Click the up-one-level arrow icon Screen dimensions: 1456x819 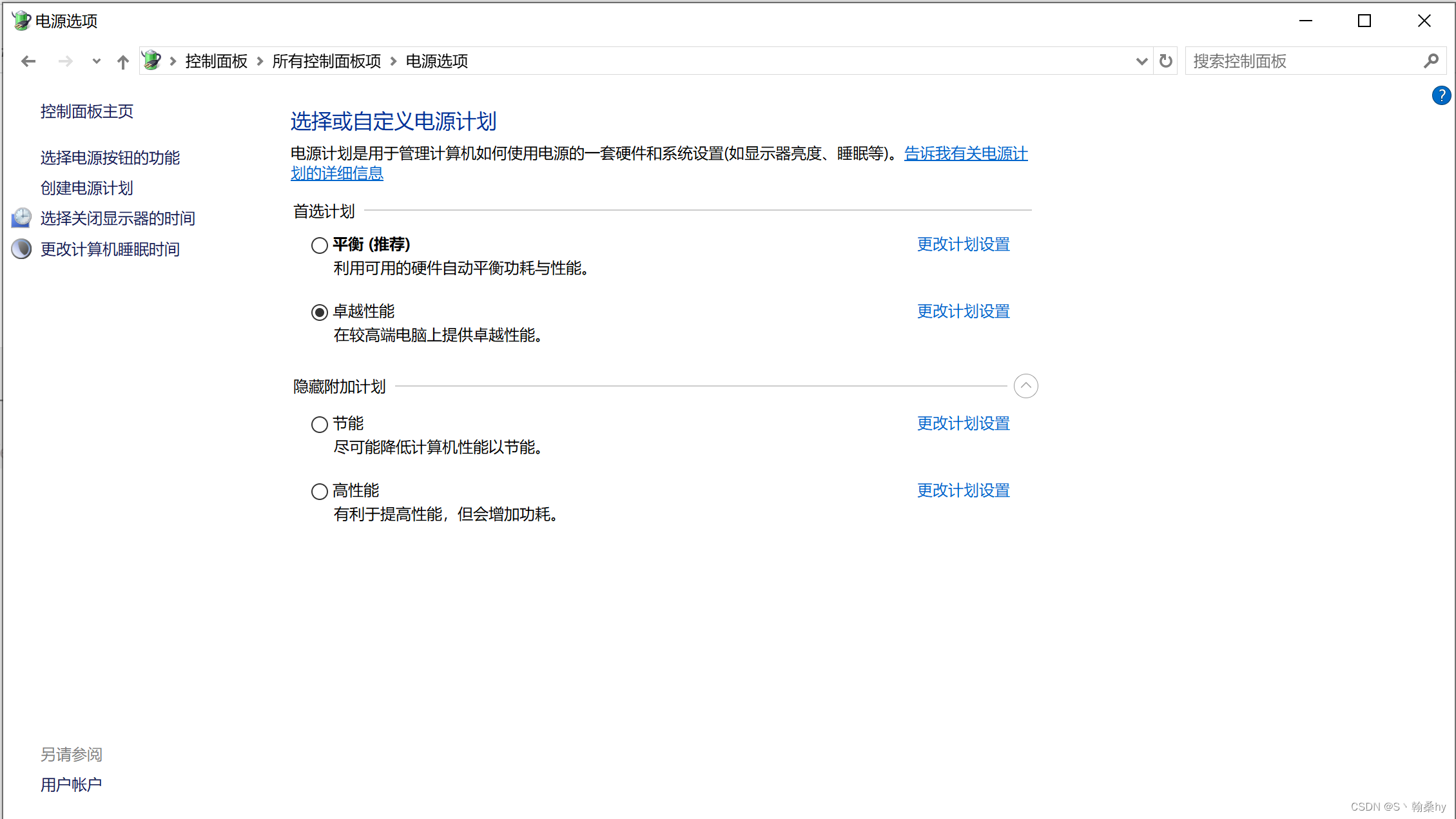[122, 61]
